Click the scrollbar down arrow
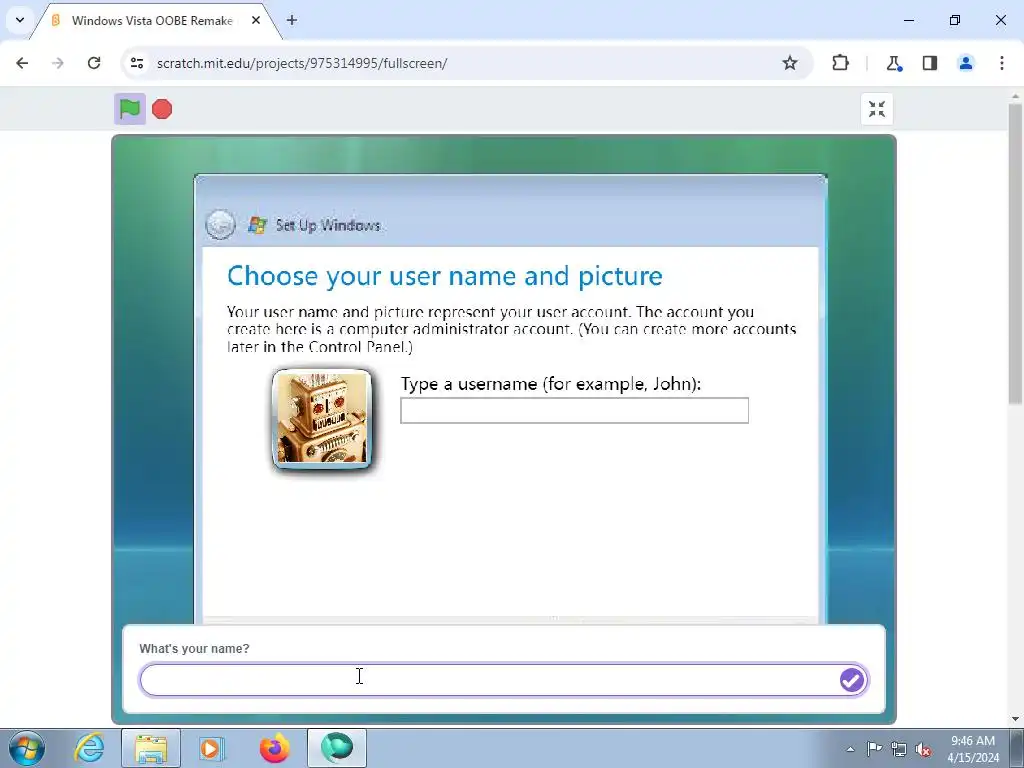Image resolution: width=1024 pixels, height=768 pixels. (1015, 719)
